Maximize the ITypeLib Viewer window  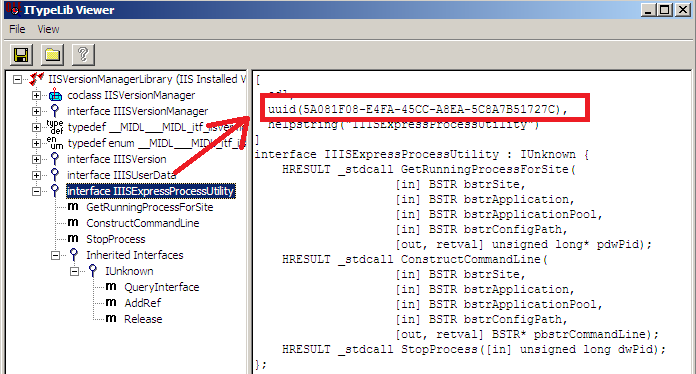coord(665,10)
